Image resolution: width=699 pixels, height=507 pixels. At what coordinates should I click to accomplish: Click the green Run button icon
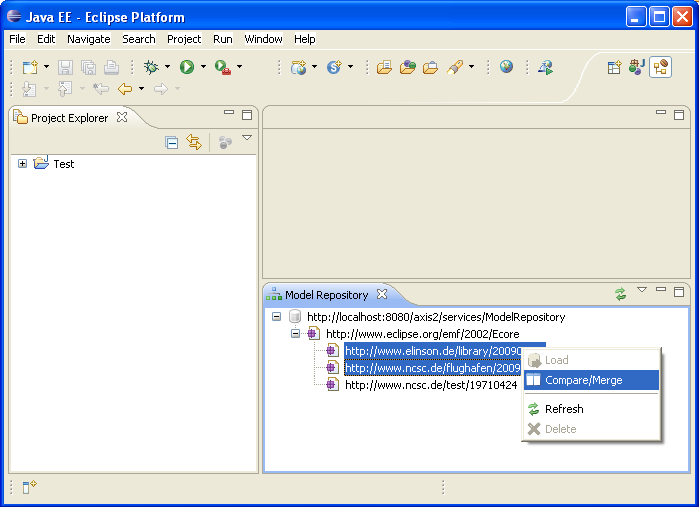pos(187,67)
